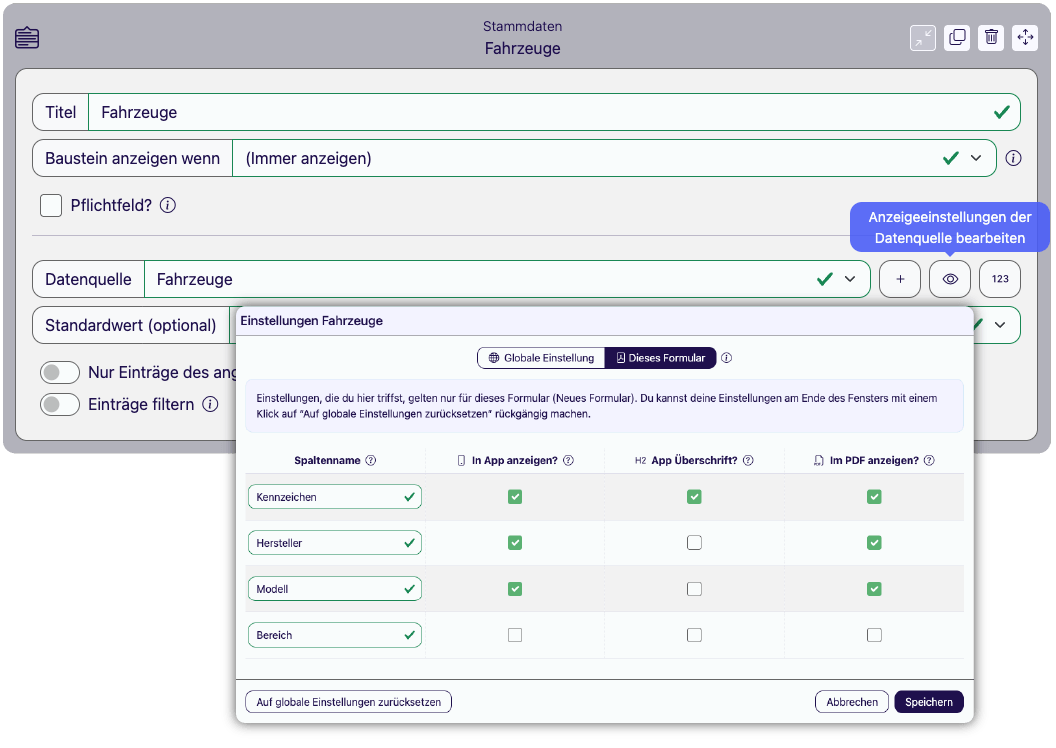Open help icon for Im PDF anzeigen
The height and width of the screenshot is (748, 1056).
click(929, 461)
